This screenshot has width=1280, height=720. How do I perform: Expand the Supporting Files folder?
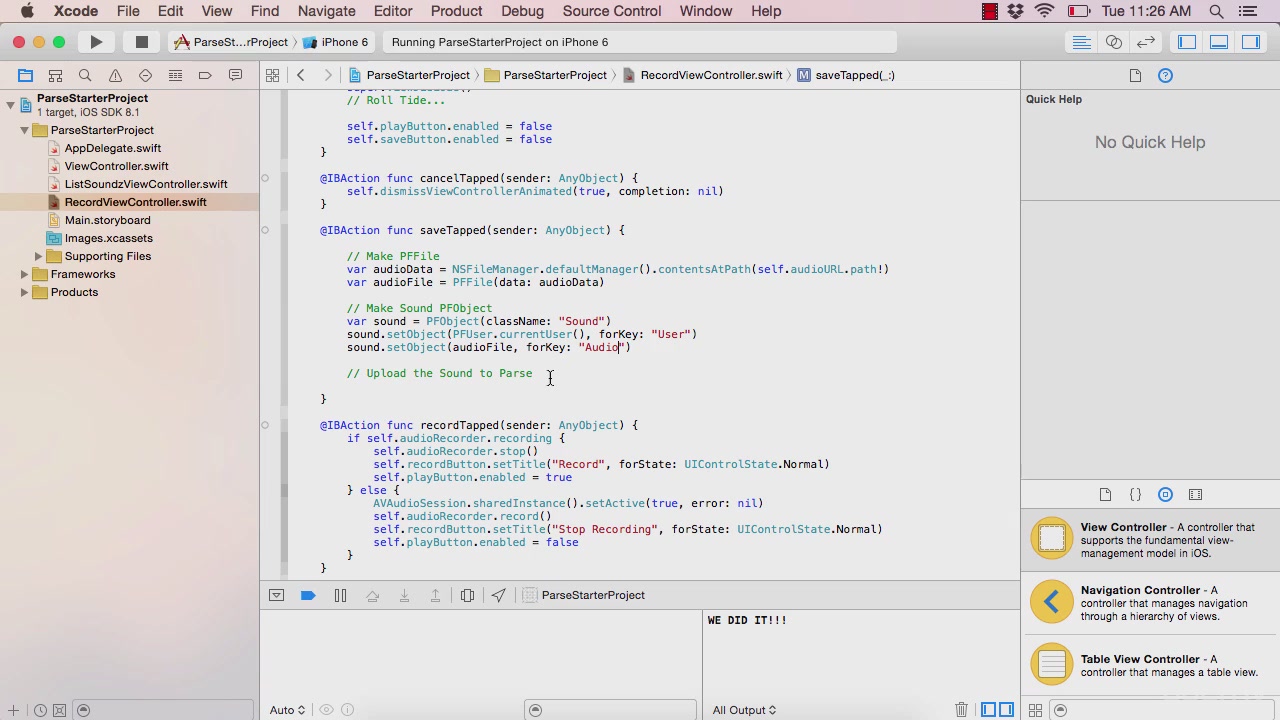click(39, 256)
